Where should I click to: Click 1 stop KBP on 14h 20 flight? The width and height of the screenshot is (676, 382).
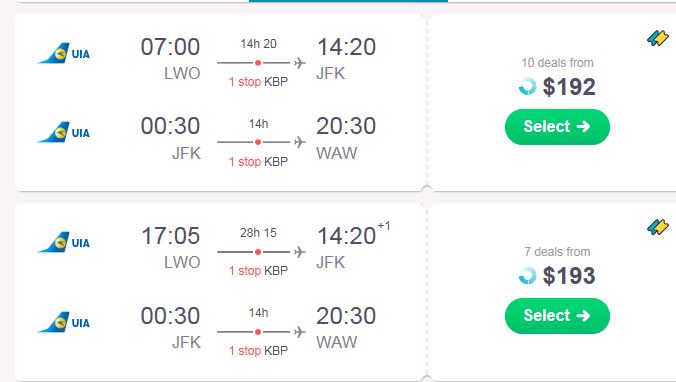click(258, 81)
